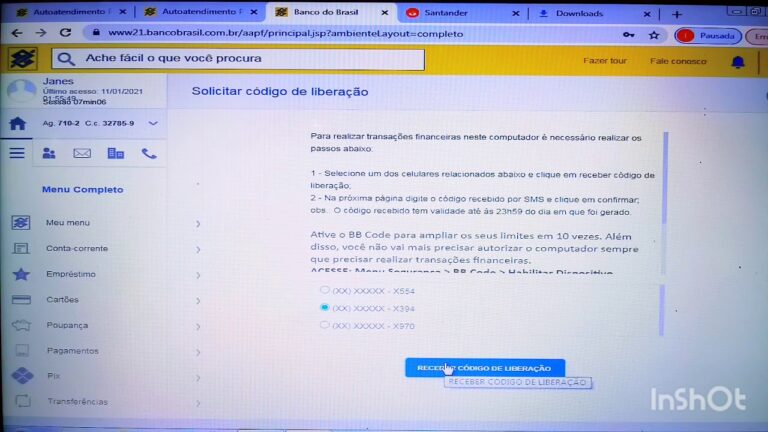This screenshot has width=768, height=432.
Task: Bookmark page with star icon
Action: (654, 35)
